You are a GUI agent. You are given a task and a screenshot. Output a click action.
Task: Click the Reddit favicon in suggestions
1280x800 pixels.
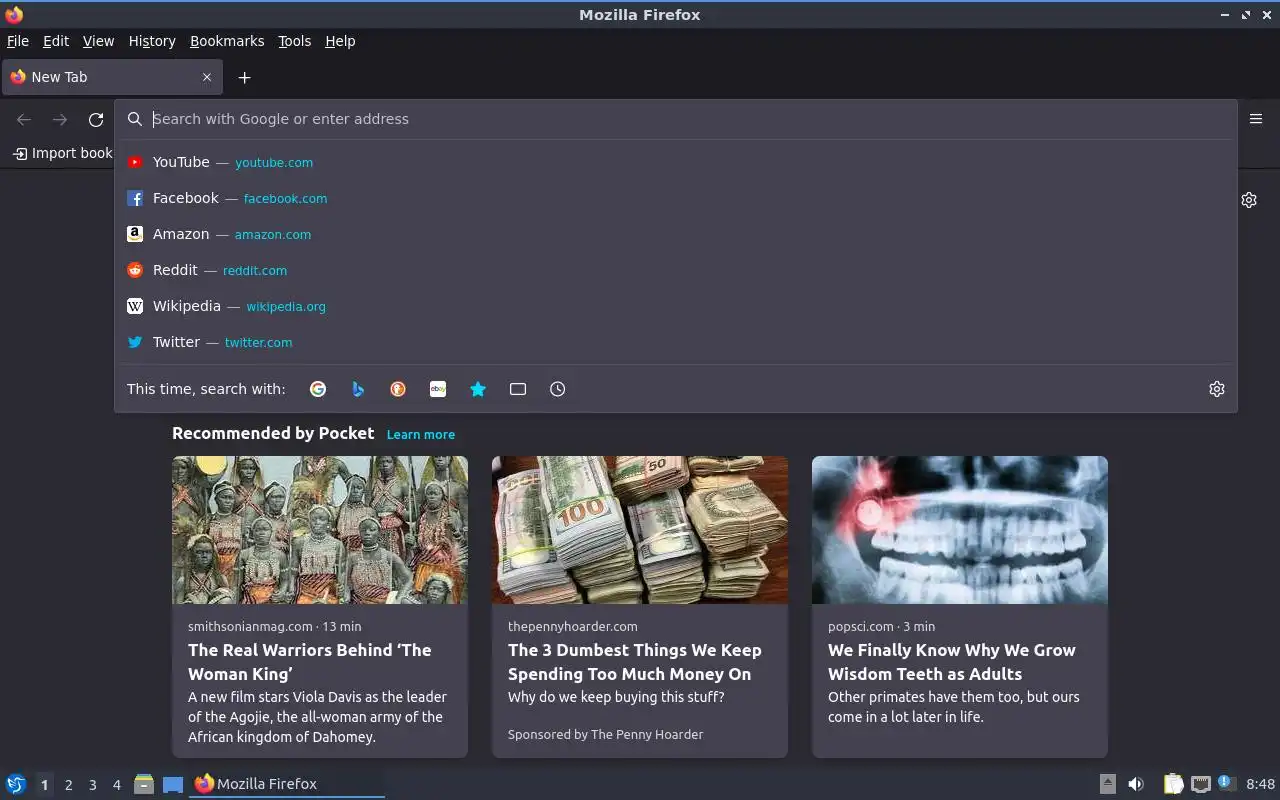(x=135, y=270)
